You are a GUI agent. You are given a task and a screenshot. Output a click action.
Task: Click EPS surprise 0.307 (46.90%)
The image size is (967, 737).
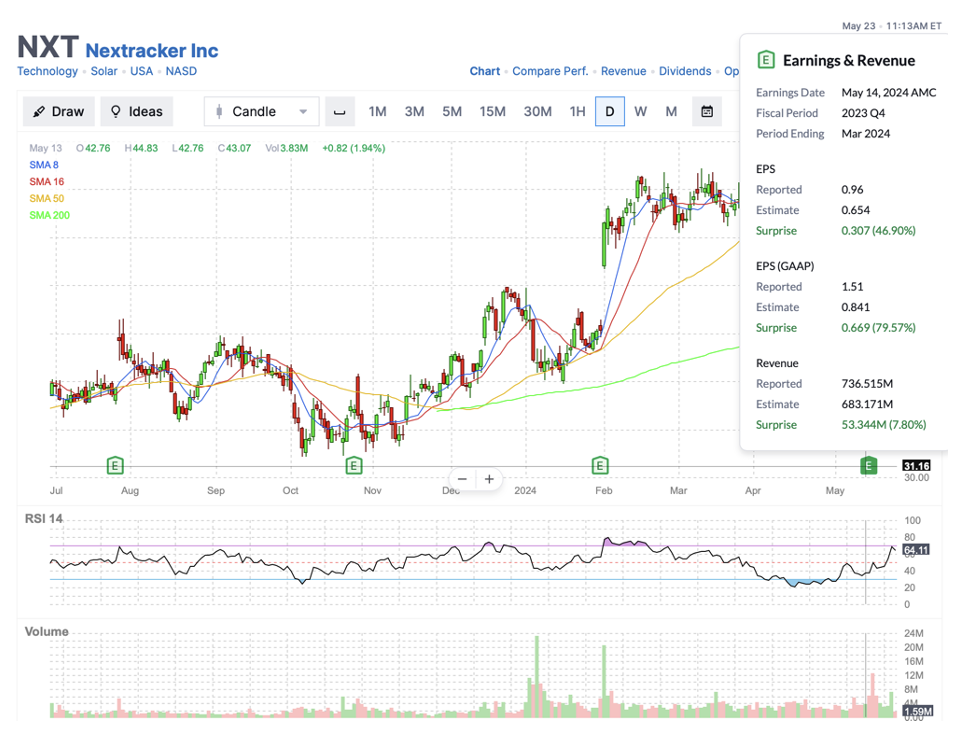(x=878, y=231)
